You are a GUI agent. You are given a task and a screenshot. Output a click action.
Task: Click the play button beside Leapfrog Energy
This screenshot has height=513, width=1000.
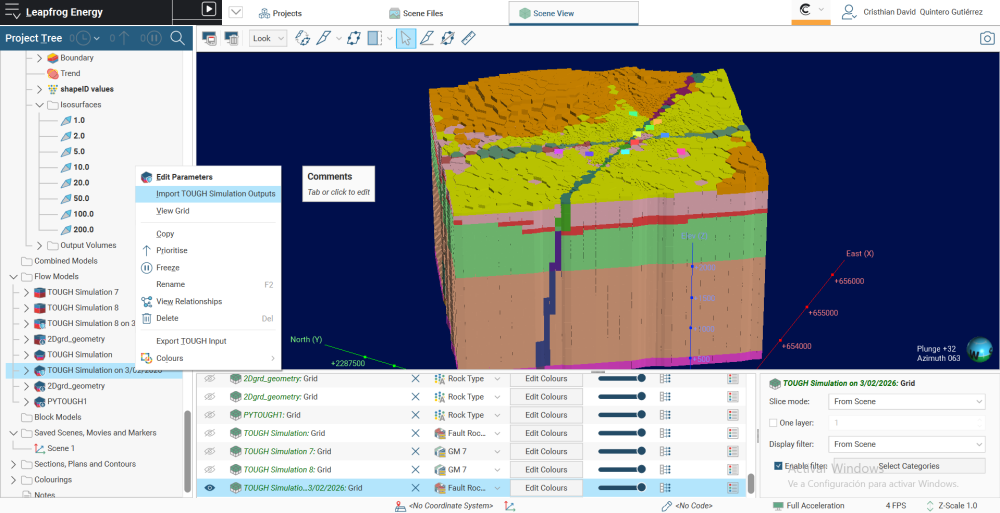coord(209,9)
